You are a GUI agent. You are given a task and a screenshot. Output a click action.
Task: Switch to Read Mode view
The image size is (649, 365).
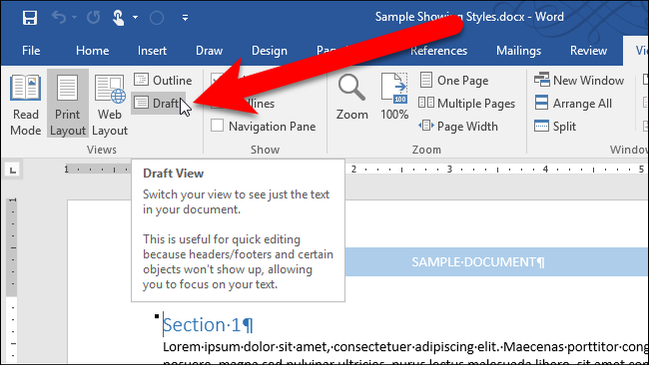click(x=25, y=104)
